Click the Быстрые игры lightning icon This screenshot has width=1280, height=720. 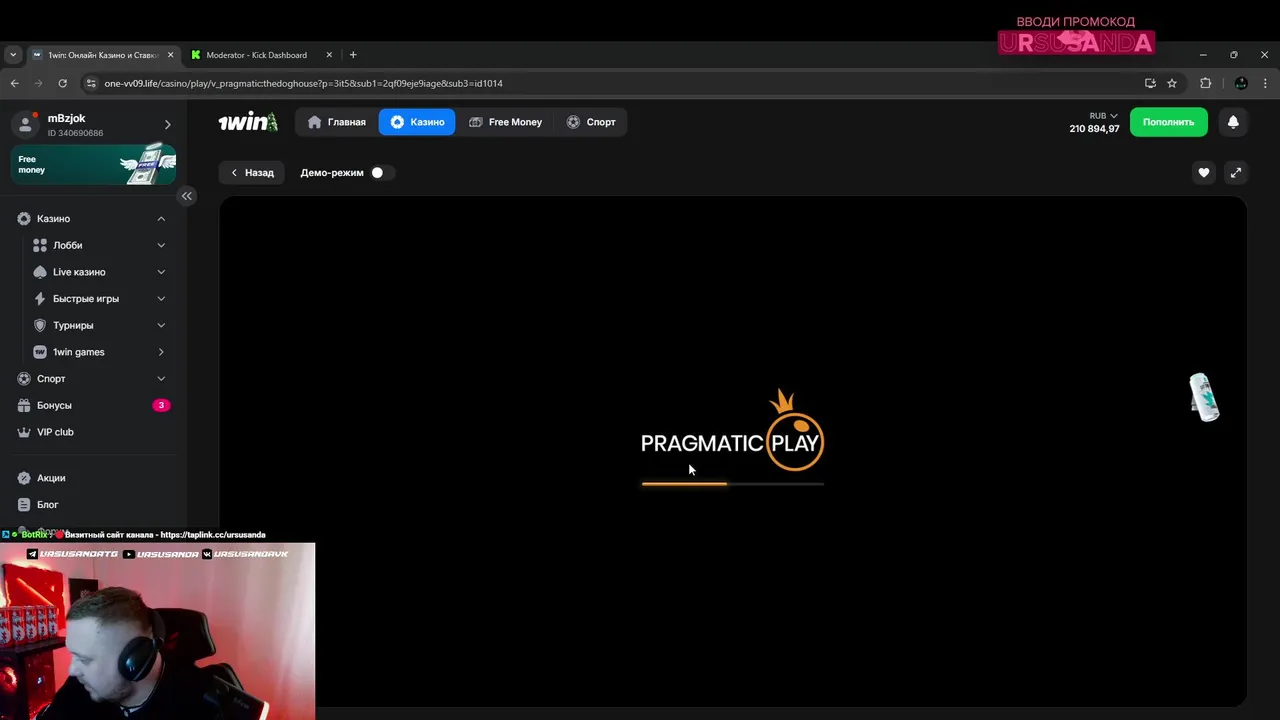[x=40, y=299]
